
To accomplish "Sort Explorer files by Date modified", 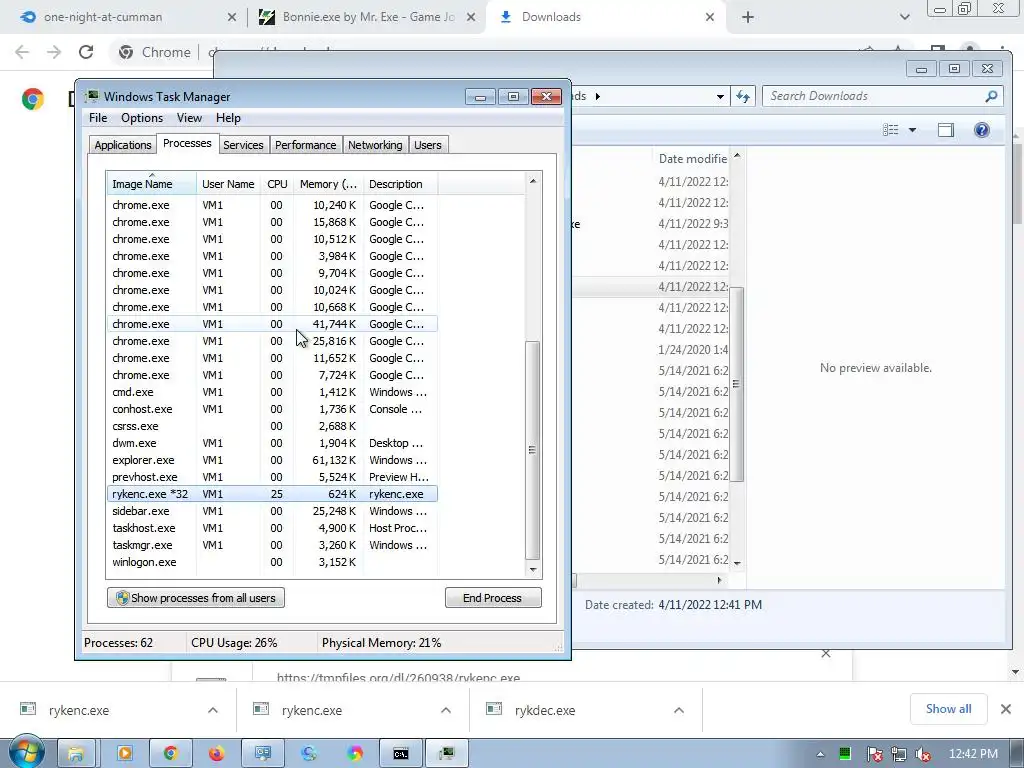I will click(x=692, y=159).
